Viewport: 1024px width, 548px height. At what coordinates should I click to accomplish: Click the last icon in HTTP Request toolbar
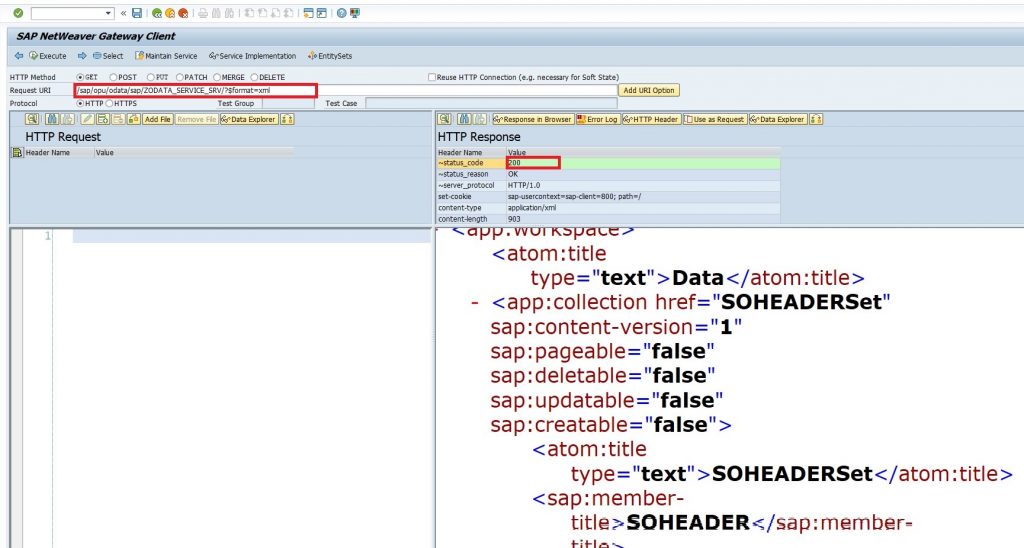(287, 120)
